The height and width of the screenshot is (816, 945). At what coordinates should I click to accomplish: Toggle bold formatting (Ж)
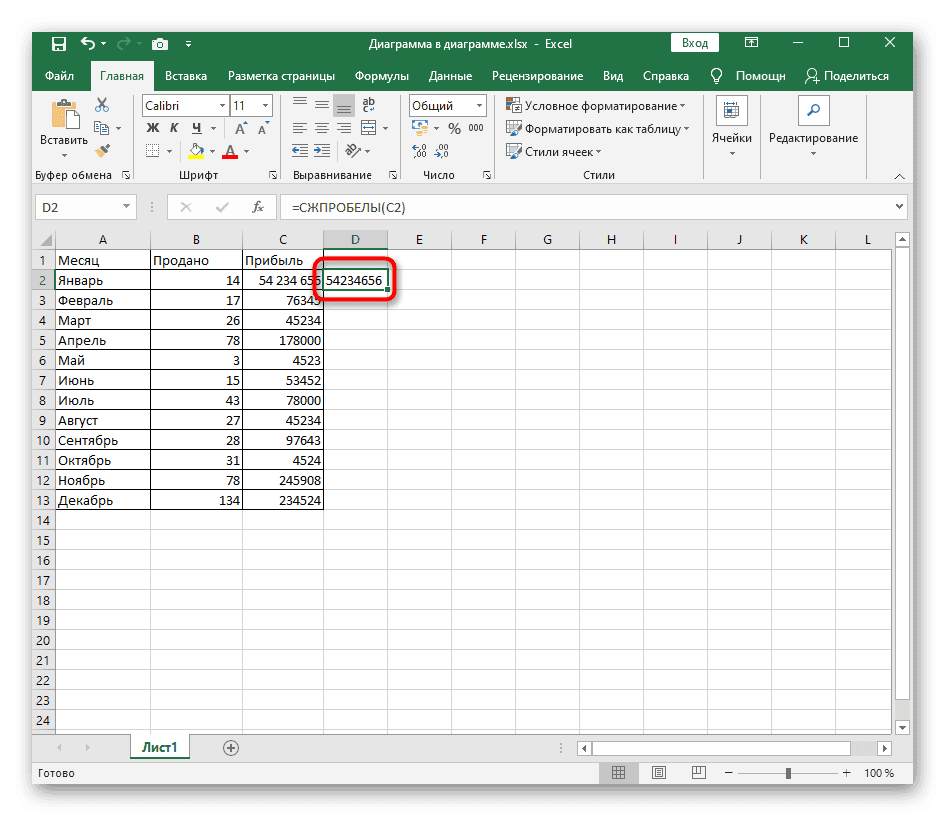(153, 128)
